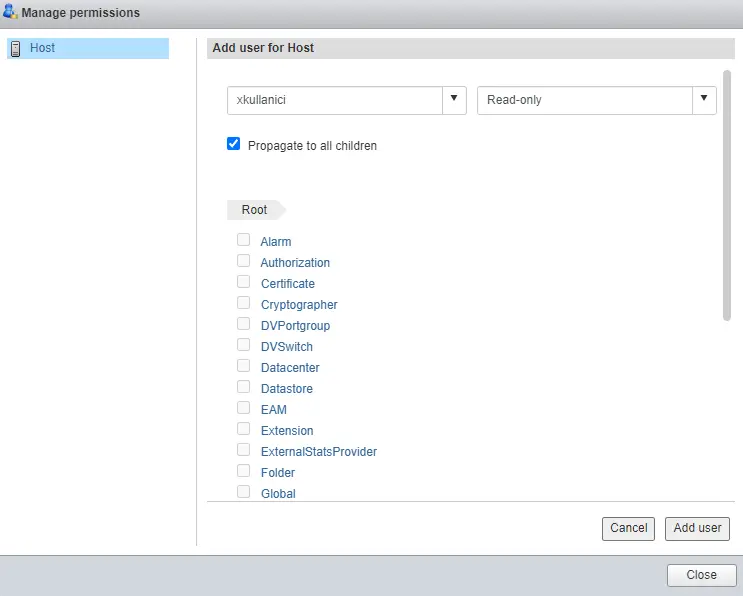Expand the Authorization privilege group
The height and width of the screenshot is (596, 743).
[295, 263]
